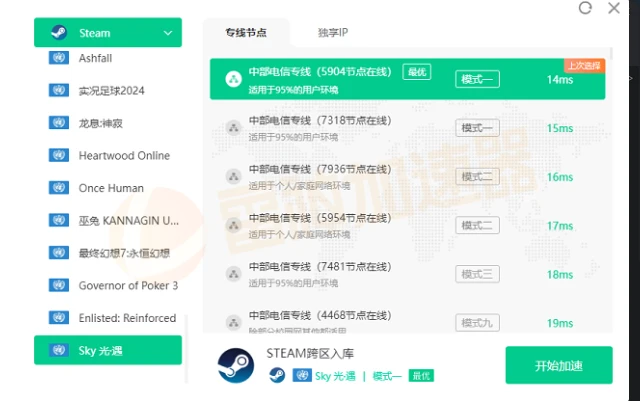
Task: Open 模式二 dropdown on the 17ms line
Action: [x=477, y=225]
